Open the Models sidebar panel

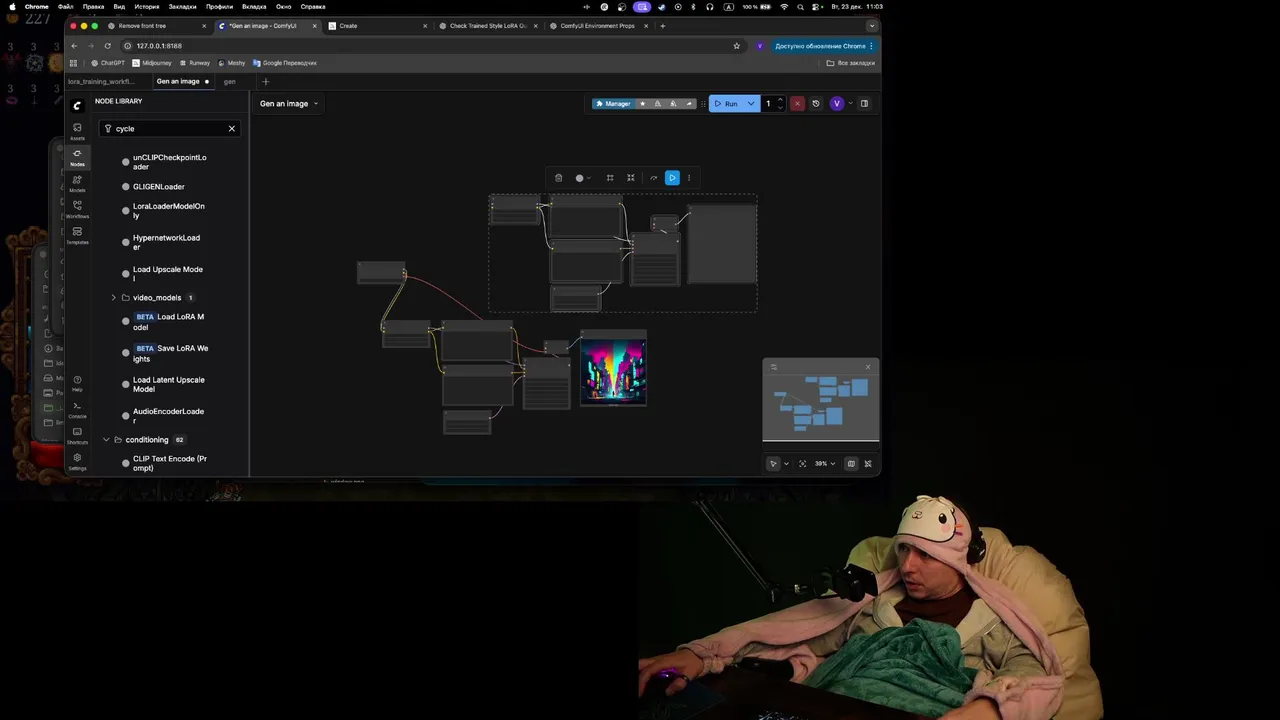77,183
